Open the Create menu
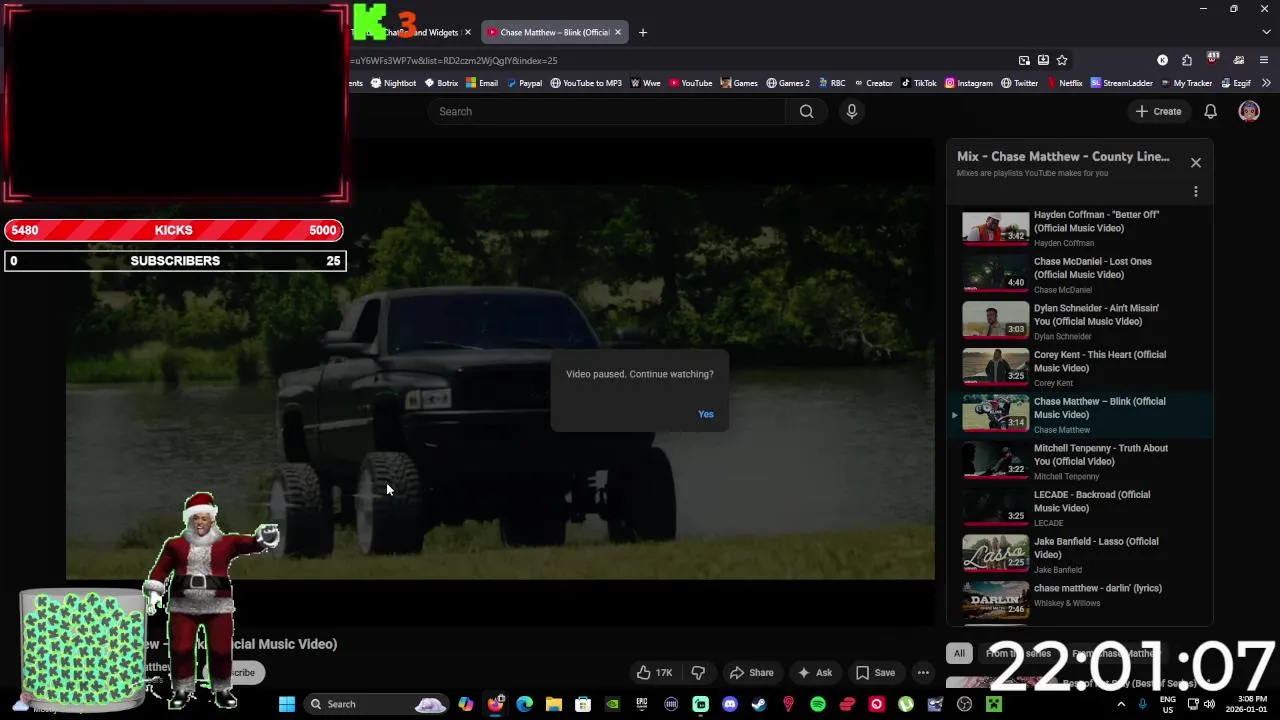Image resolution: width=1280 pixels, height=720 pixels. pos(1158,112)
